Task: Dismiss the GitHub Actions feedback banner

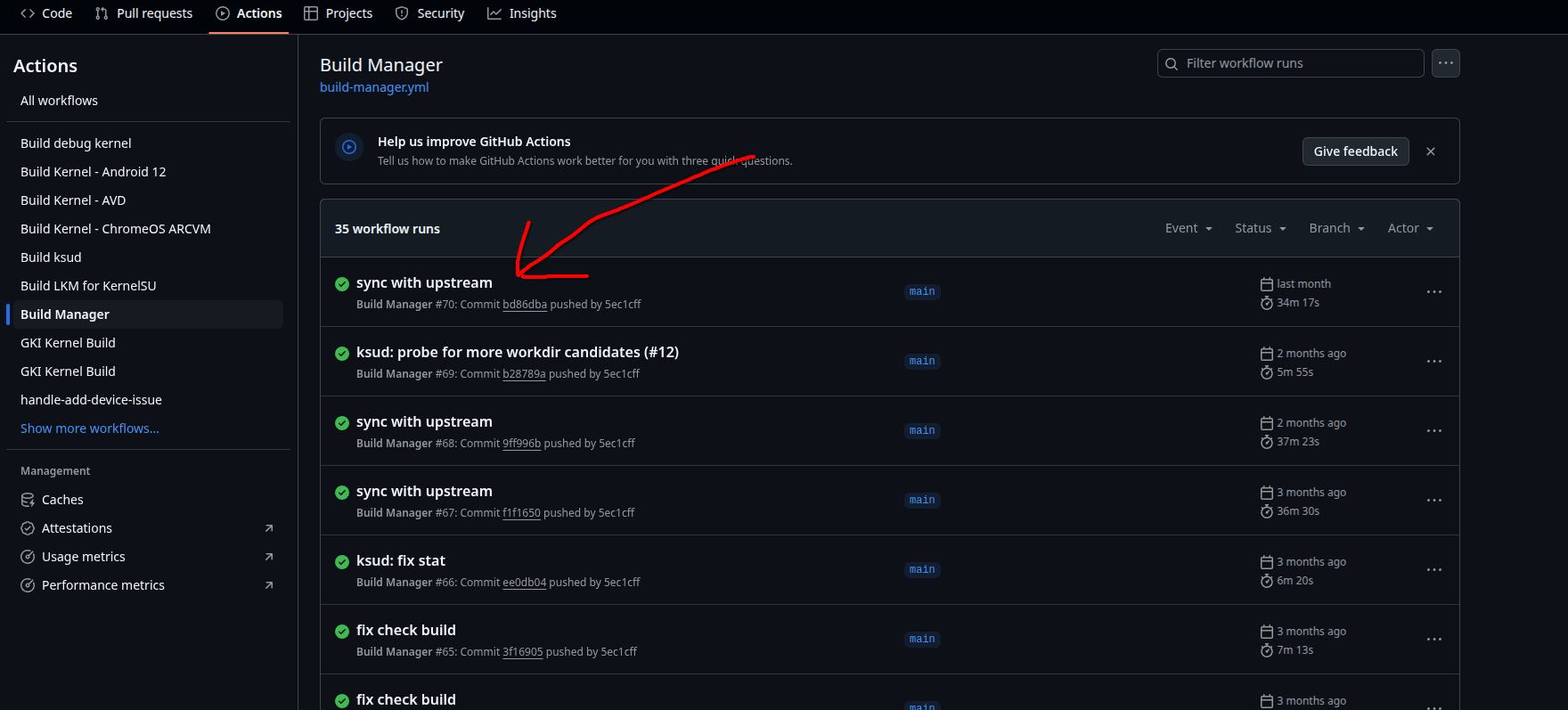Action: [1431, 151]
